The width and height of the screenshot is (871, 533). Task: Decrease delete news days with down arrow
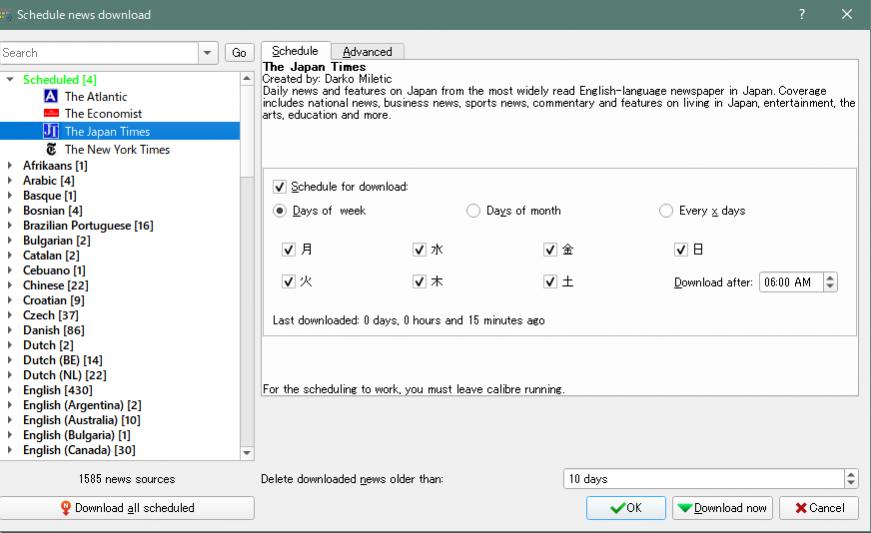pos(851,483)
